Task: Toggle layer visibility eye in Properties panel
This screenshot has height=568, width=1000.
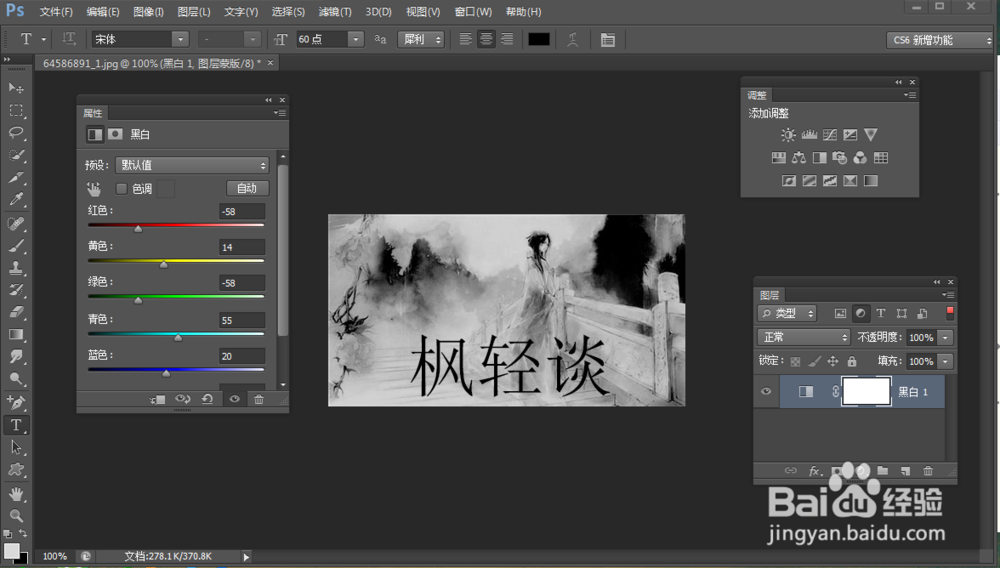Action: (234, 399)
